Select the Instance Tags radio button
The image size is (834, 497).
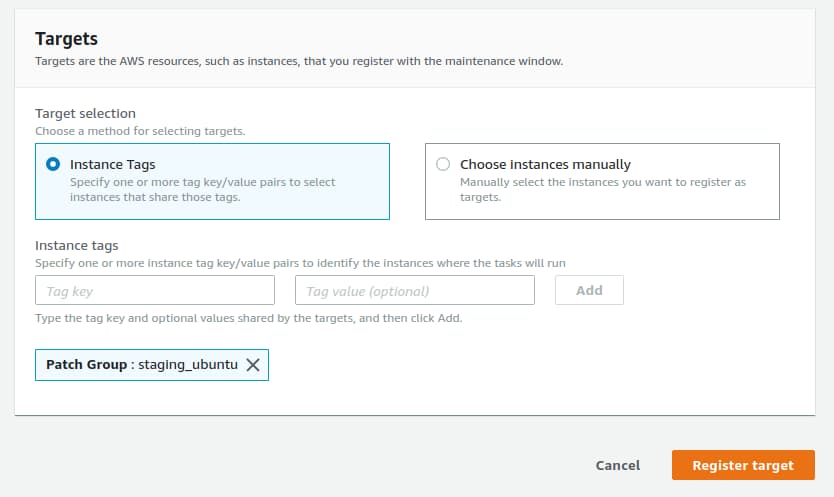[54, 164]
